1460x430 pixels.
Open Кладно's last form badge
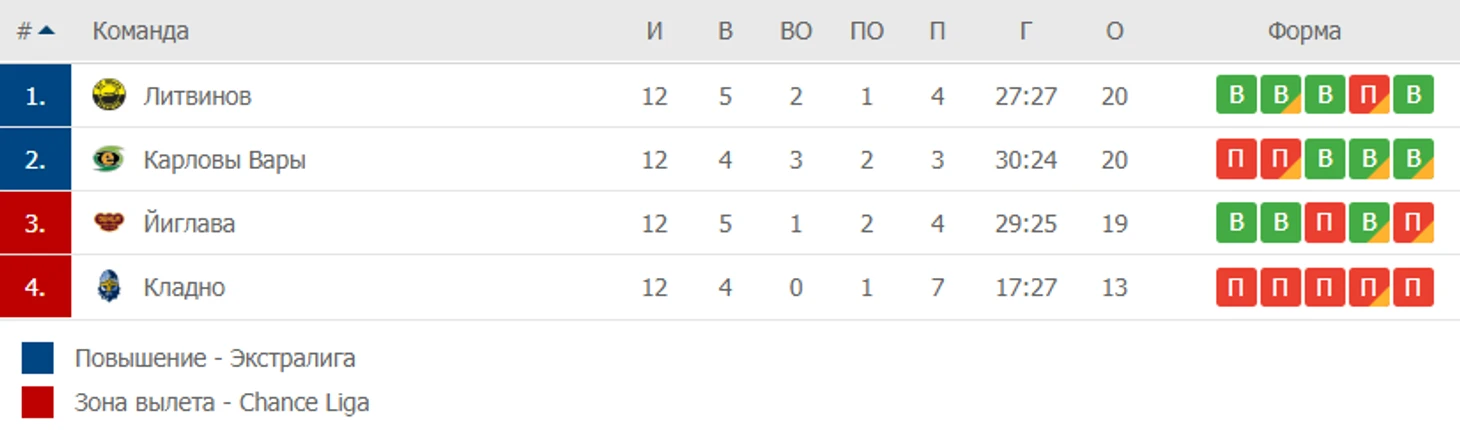tap(1413, 287)
